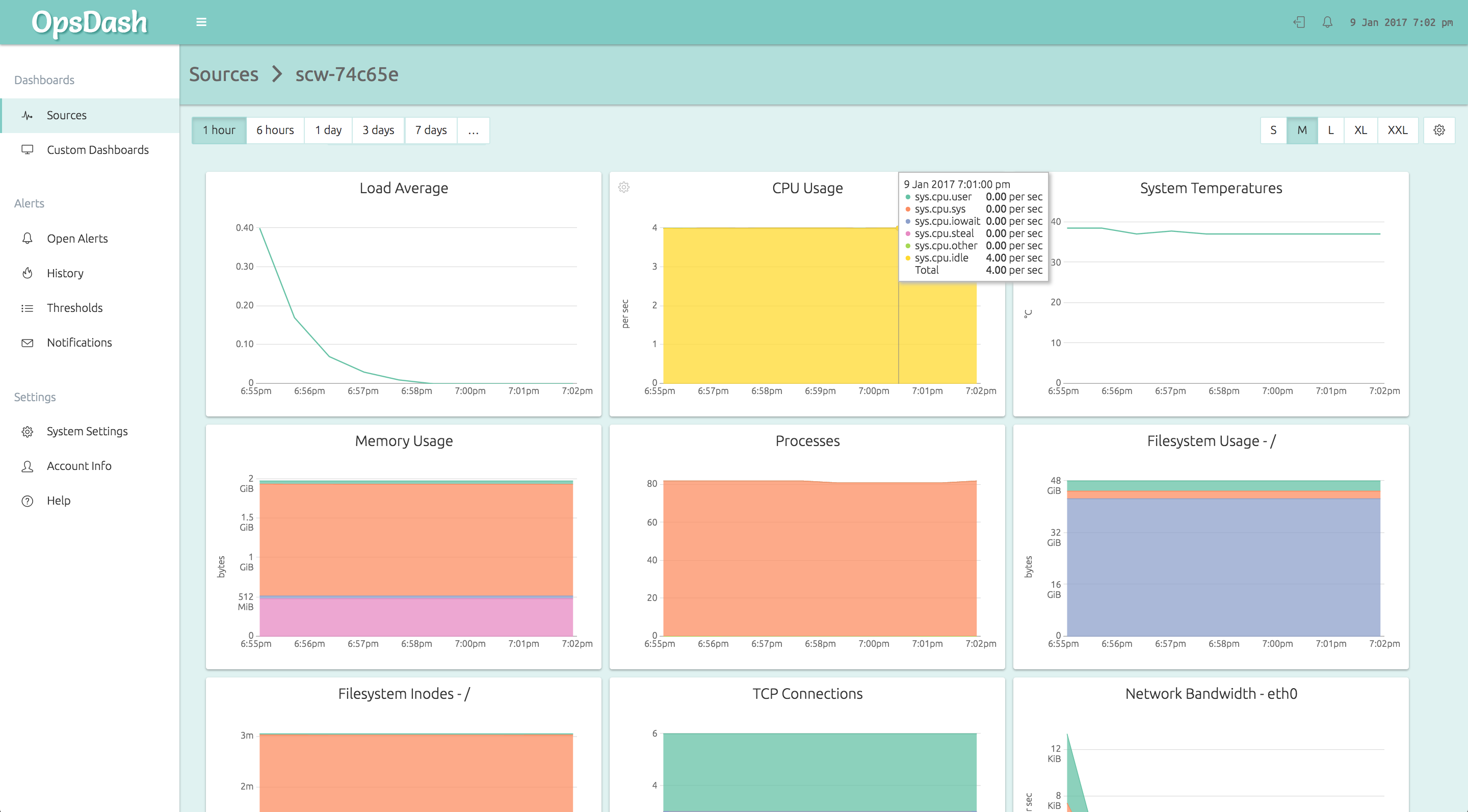
Task: Click the sys.cpu.idle legend color dot
Action: (x=908, y=258)
